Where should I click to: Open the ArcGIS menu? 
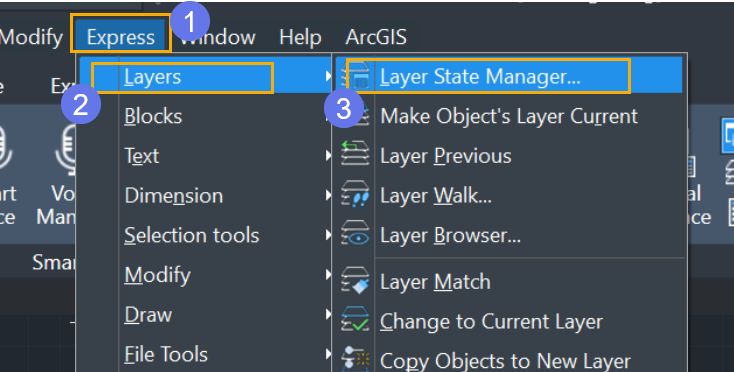(x=376, y=37)
